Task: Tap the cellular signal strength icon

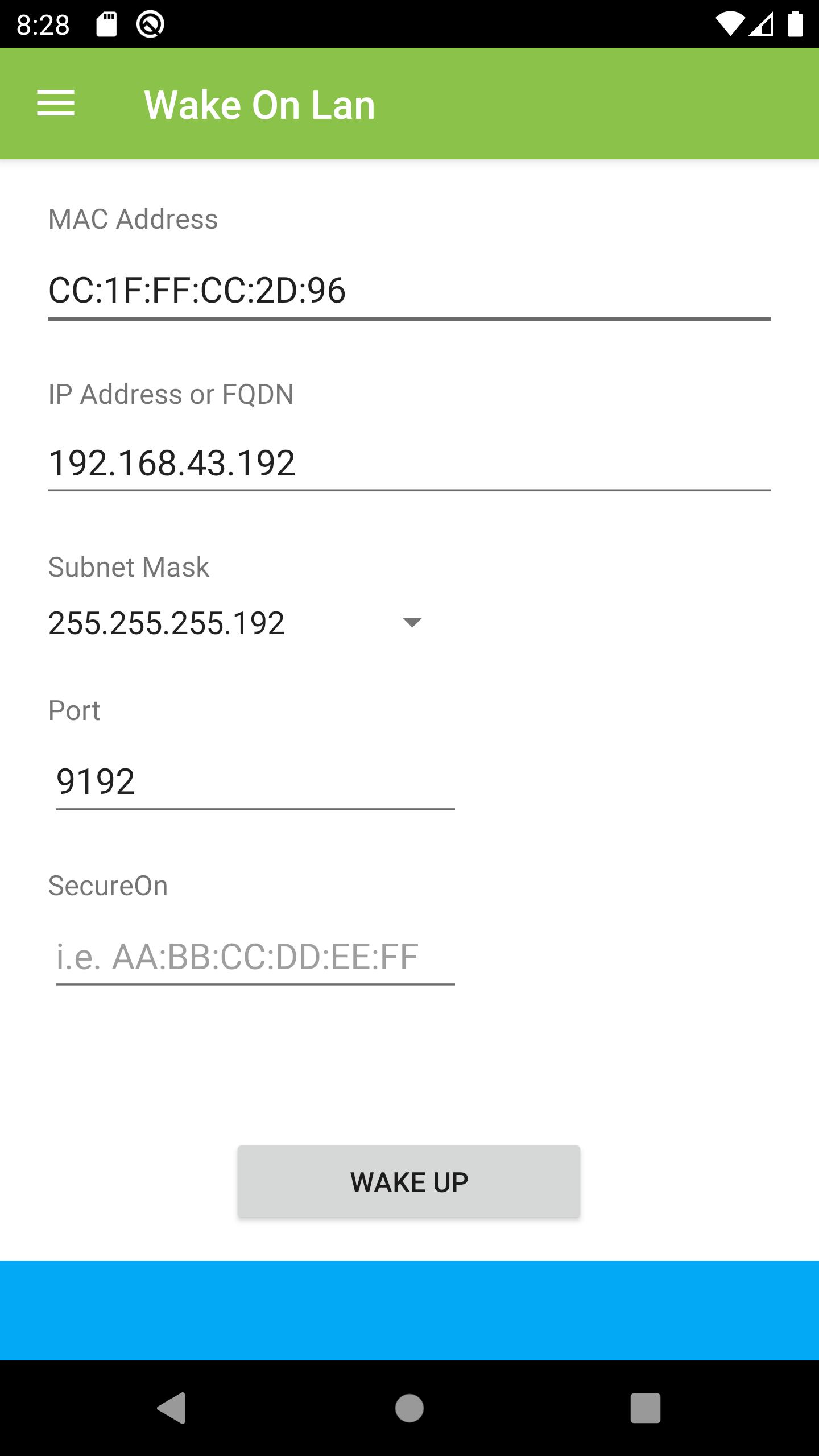Action: click(761, 24)
